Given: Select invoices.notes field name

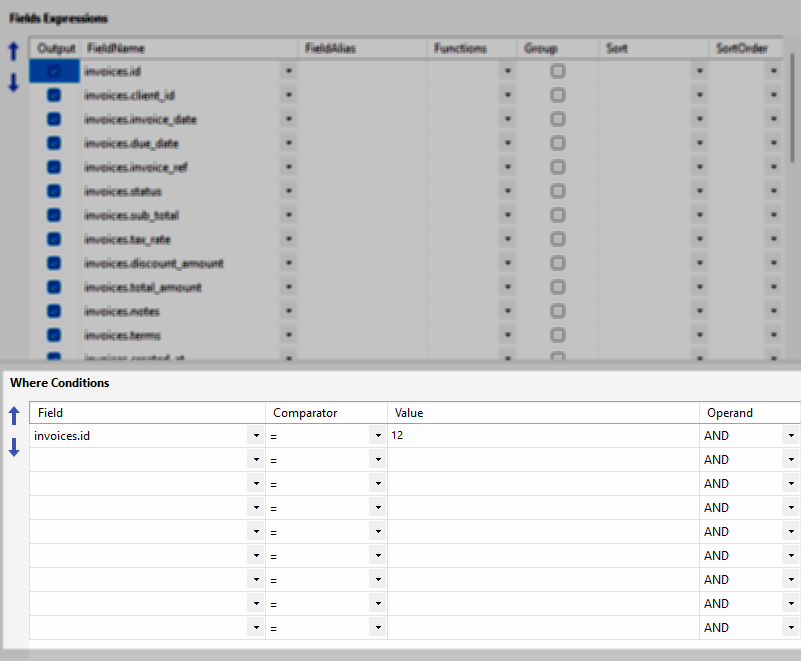Looking at the screenshot, I should (122, 311).
